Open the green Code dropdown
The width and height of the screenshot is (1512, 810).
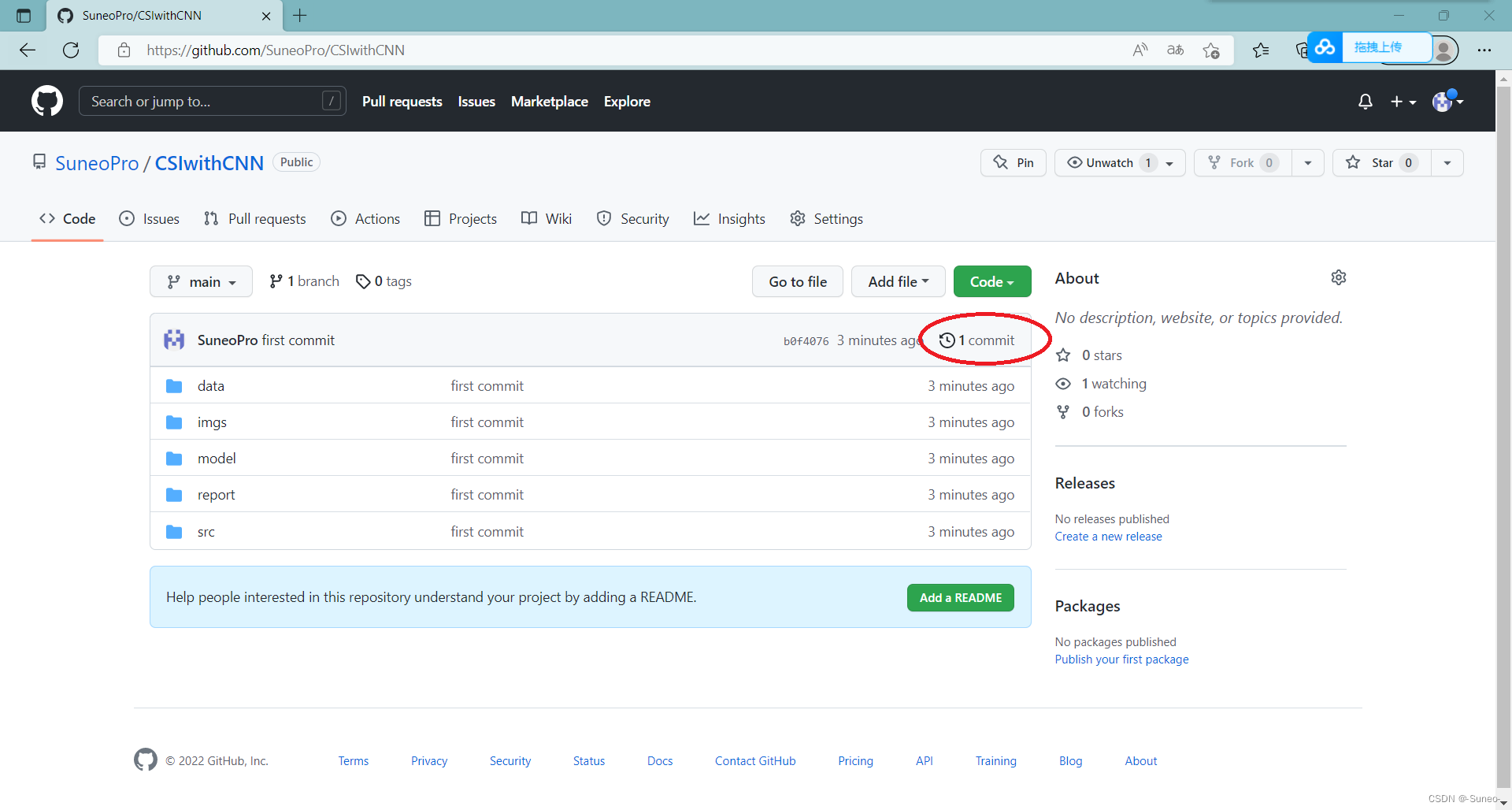[992, 281]
